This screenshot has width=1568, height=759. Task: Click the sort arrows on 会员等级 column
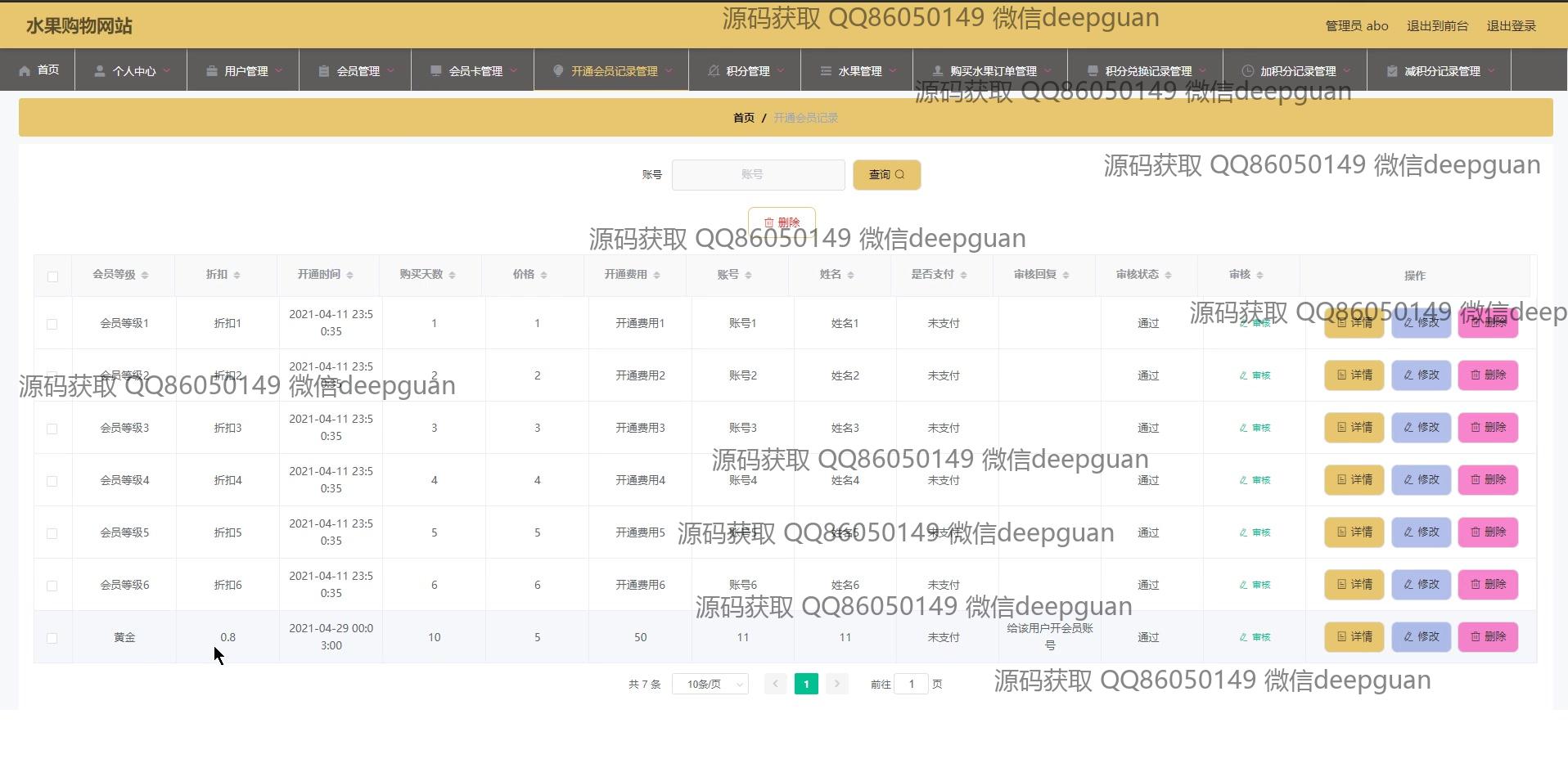click(145, 275)
